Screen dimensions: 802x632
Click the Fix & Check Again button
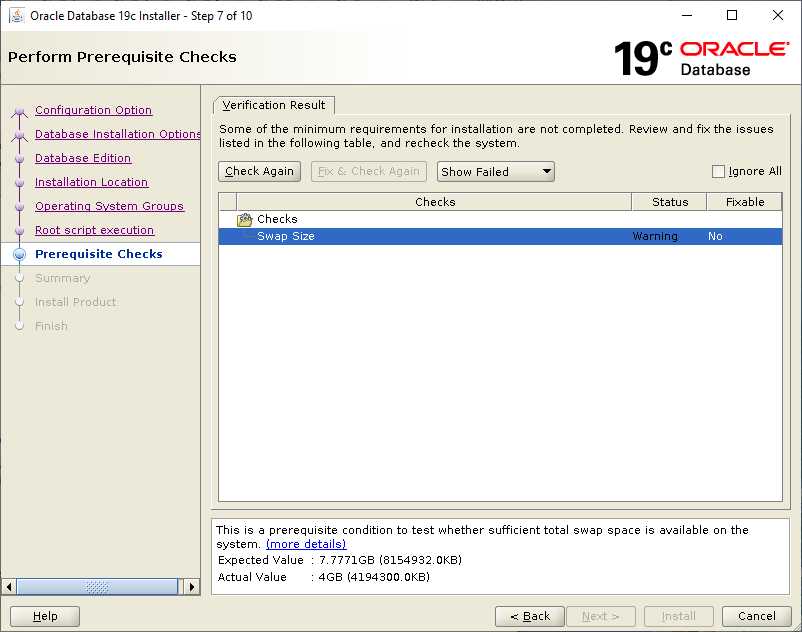click(369, 171)
